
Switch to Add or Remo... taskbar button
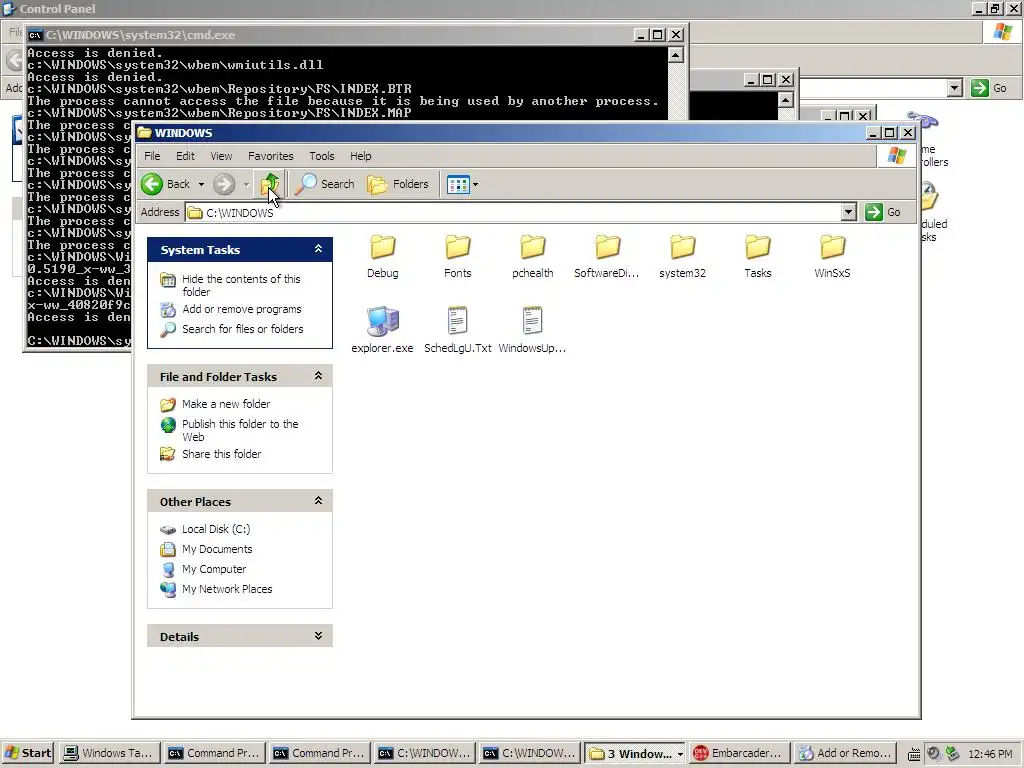click(844, 753)
